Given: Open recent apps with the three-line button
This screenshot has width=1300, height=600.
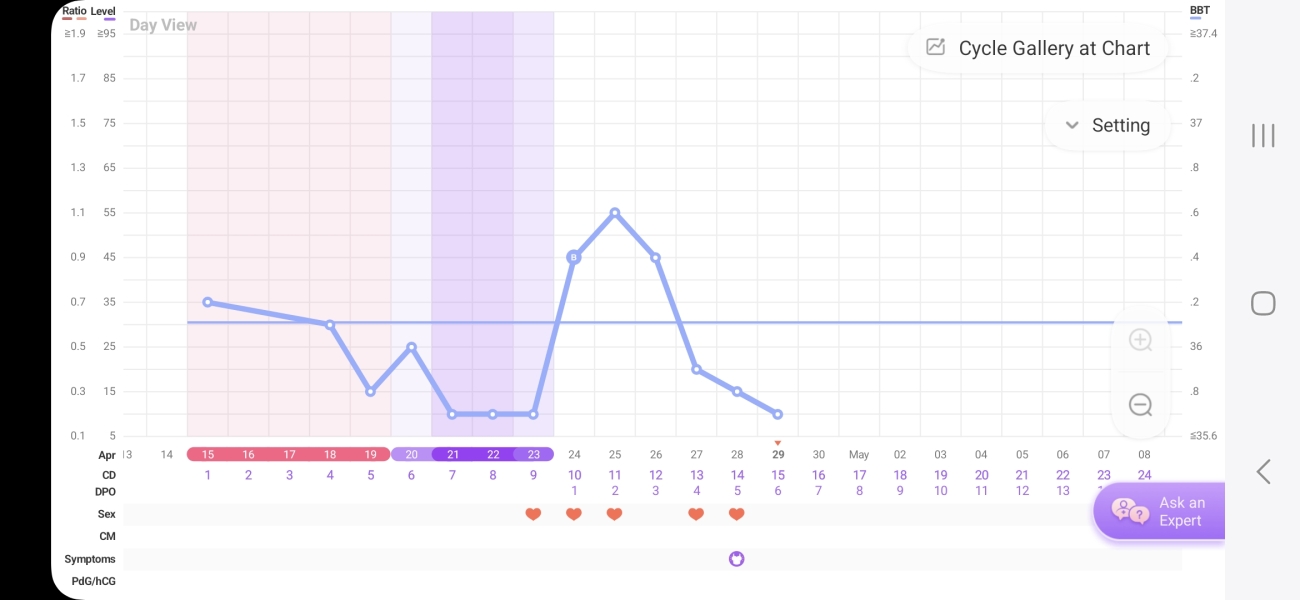Looking at the screenshot, I should click(x=1263, y=135).
